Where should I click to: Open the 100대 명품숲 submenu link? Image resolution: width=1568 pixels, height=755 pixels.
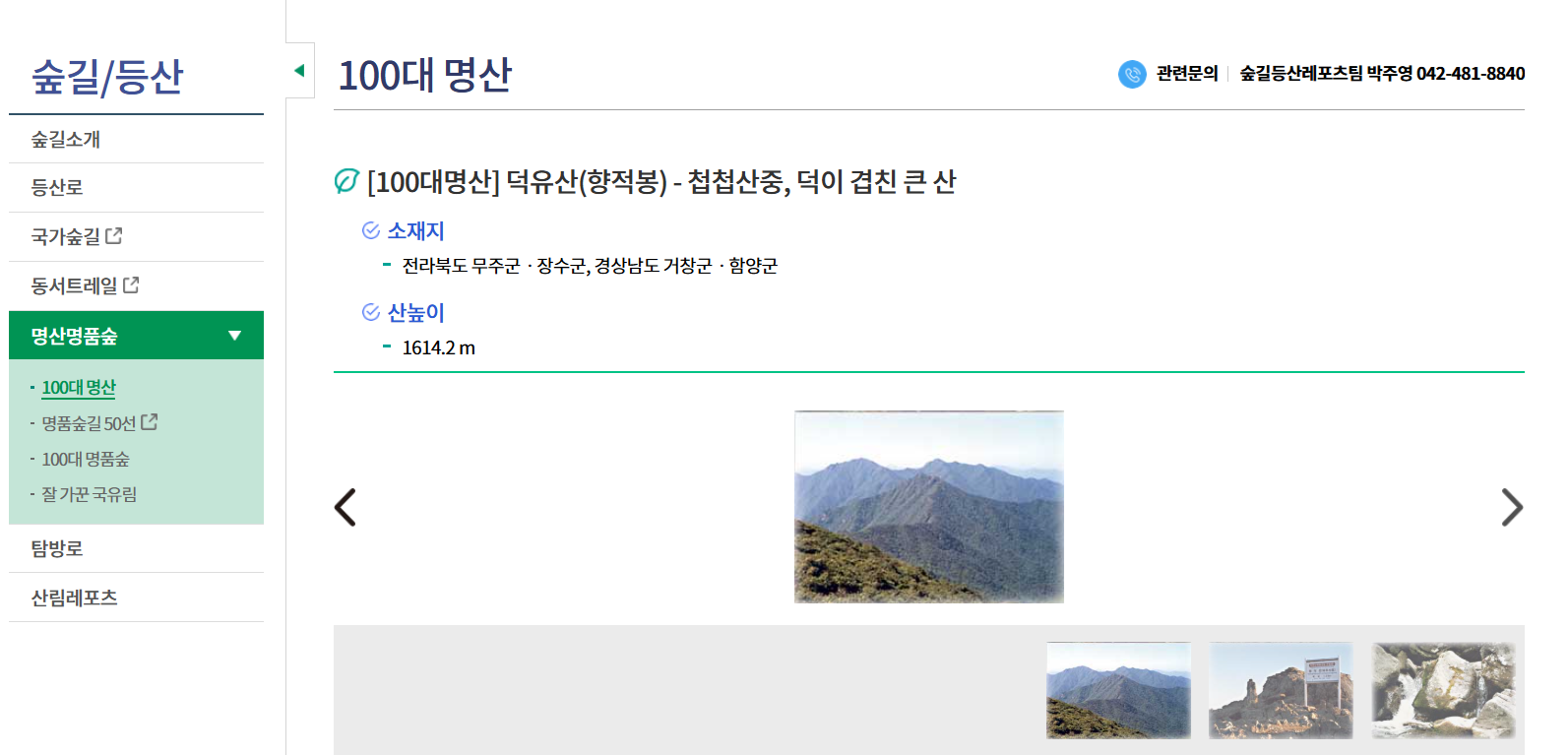coord(86,459)
